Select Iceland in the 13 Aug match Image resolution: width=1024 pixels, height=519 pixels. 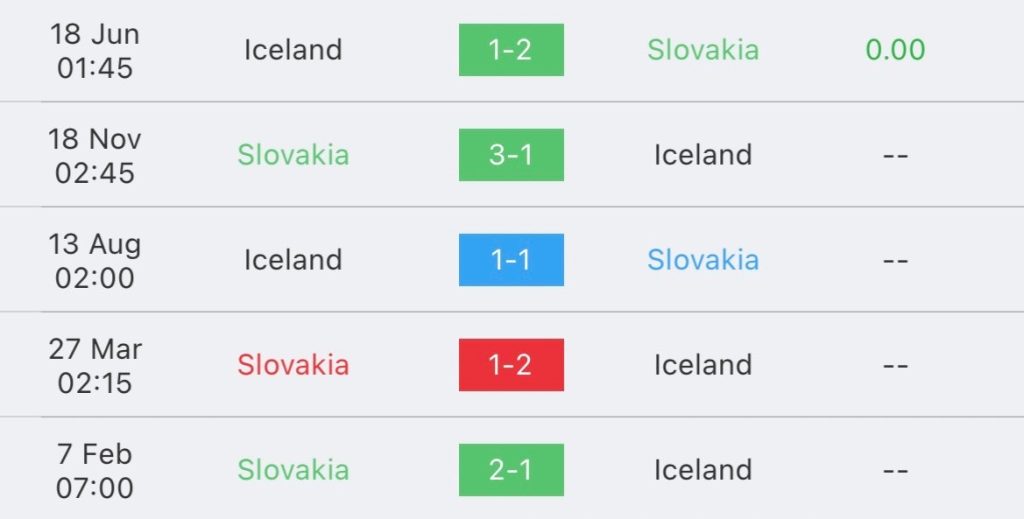coord(293,260)
